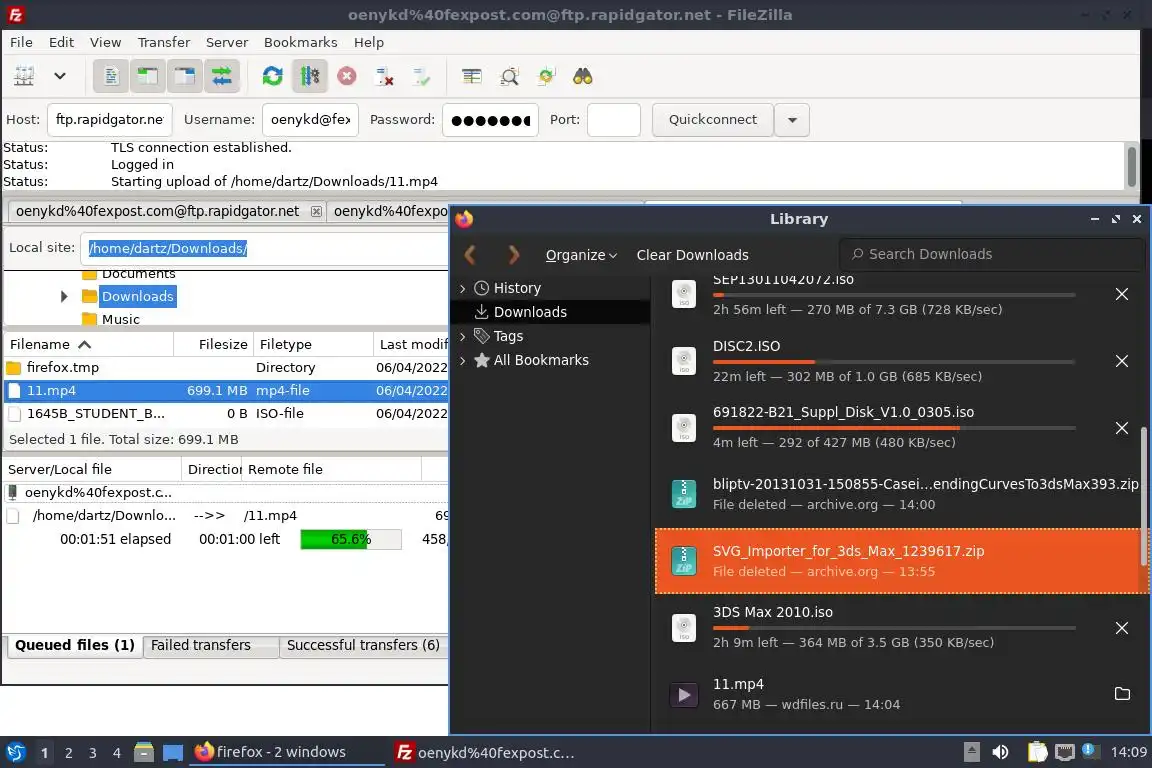Open the Organize dropdown in Library
The height and width of the screenshot is (768, 1152).
tap(580, 255)
